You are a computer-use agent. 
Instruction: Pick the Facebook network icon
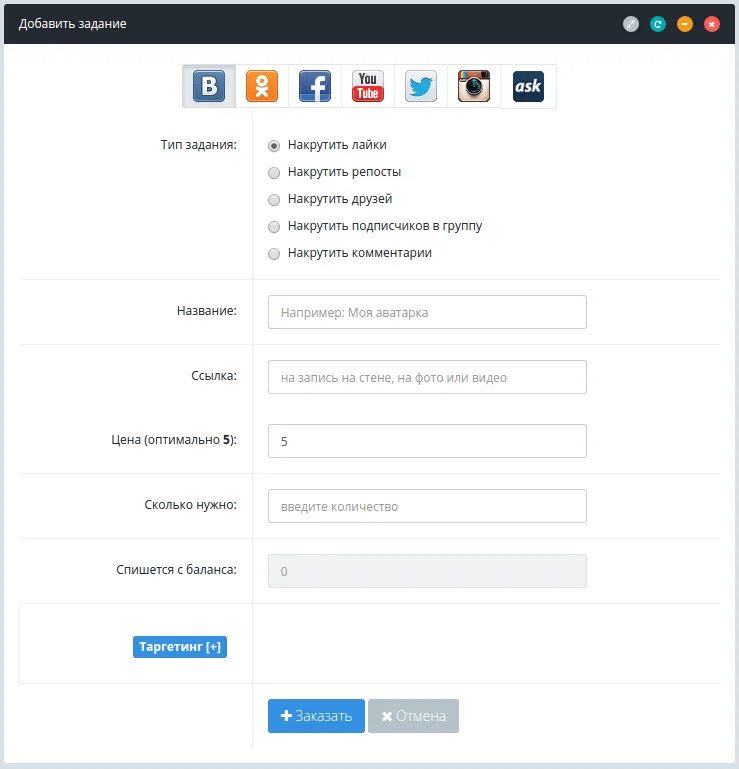[x=315, y=86]
